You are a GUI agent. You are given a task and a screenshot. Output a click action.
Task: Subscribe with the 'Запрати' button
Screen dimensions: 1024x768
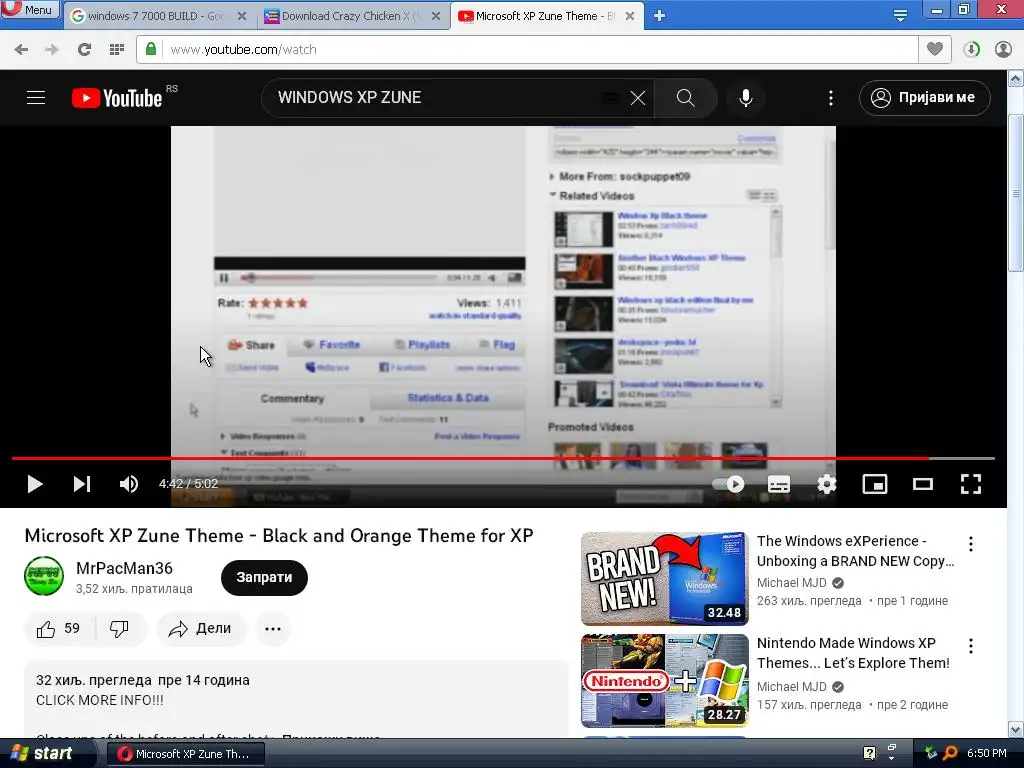pyautogui.click(x=264, y=577)
